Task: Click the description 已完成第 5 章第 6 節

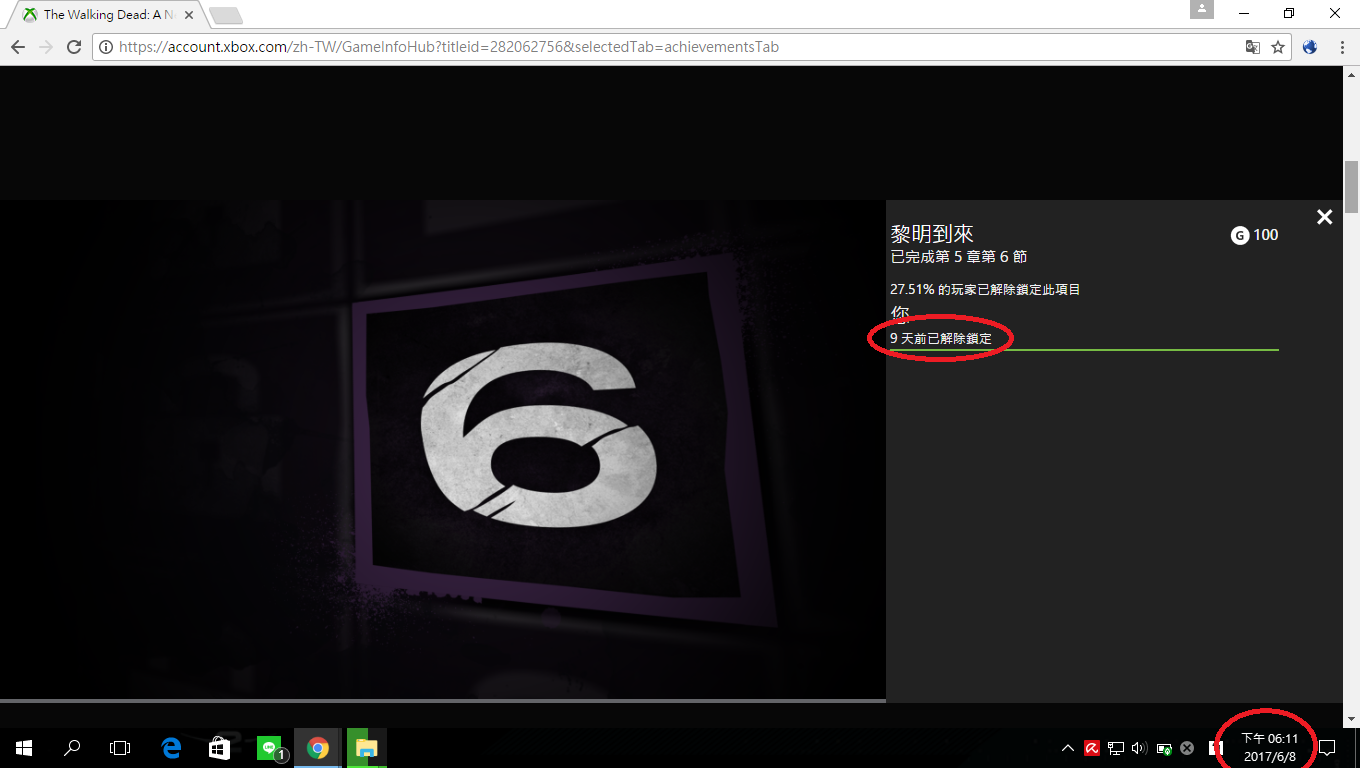Action: point(959,257)
